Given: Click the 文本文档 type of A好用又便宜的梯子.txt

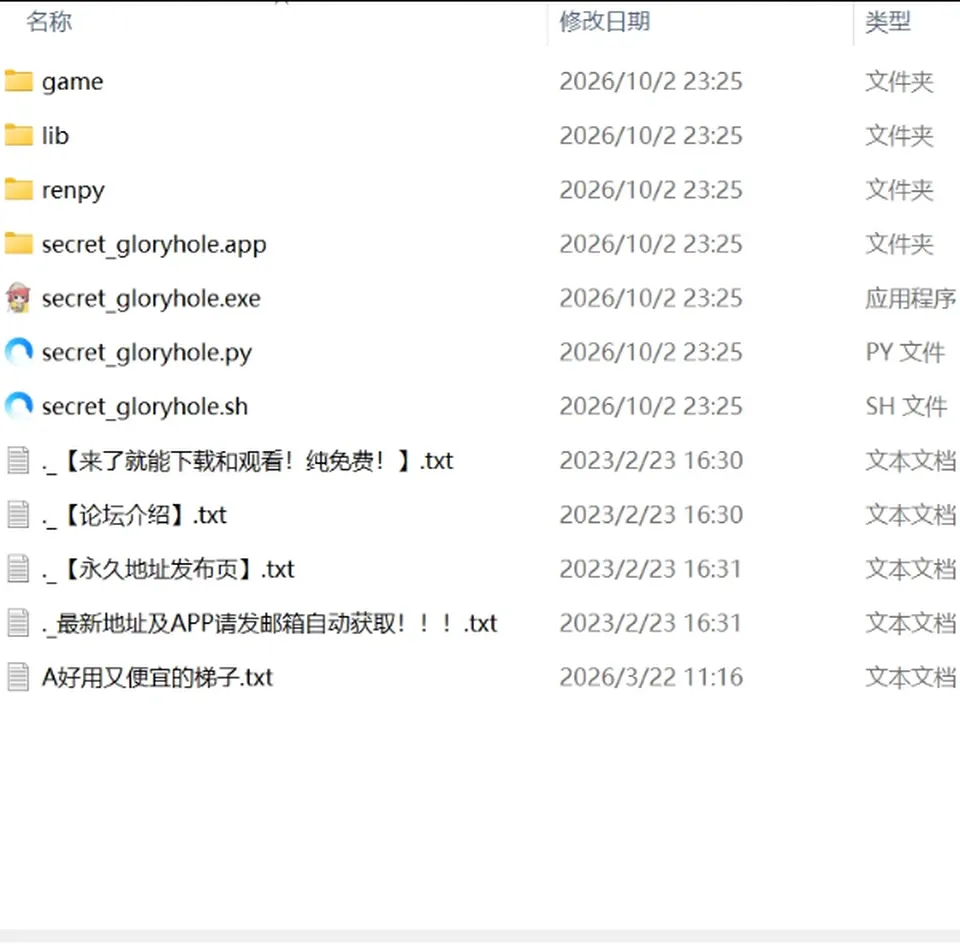Looking at the screenshot, I should tap(910, 677).
